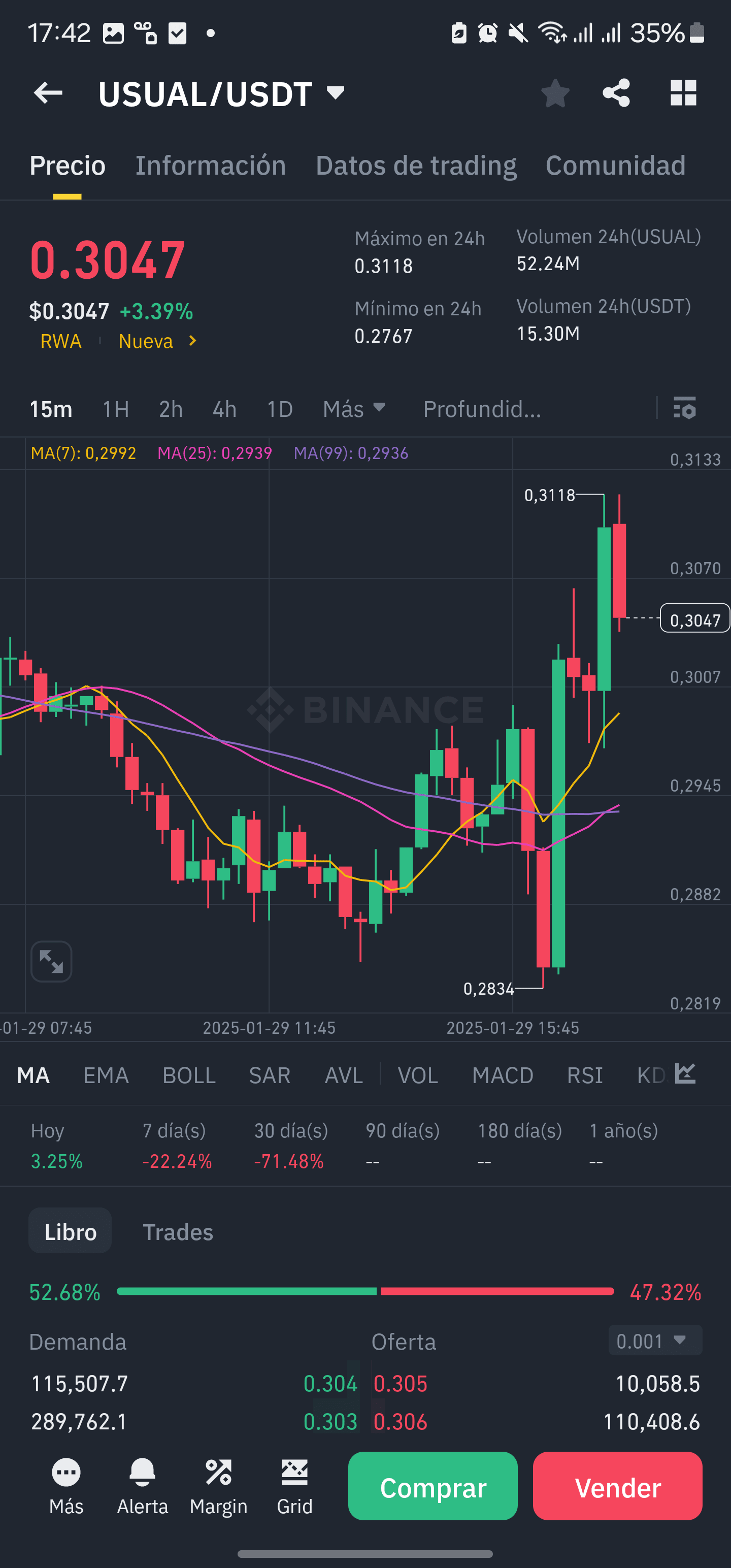Viewport: 731px width, 1568px height.
Task: Tap the alarm icon in status bar
Action: [487, 33]
